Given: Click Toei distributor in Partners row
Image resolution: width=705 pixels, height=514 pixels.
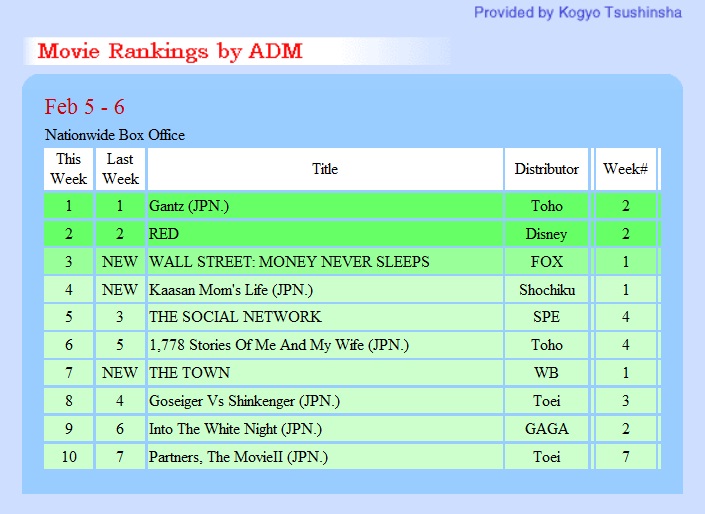Looking at the screenshot, I should 546,457.
